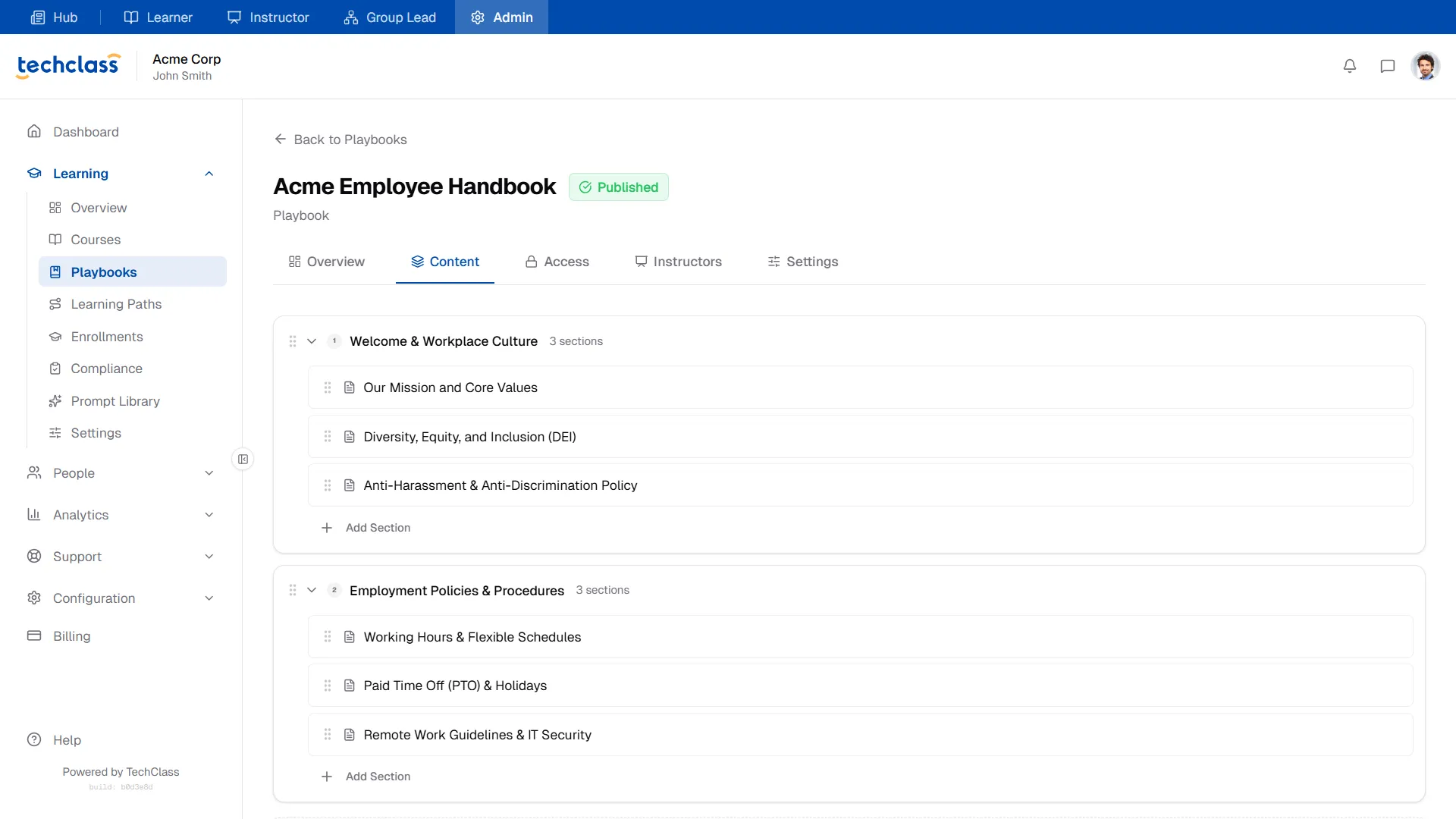1456x819 pixels.
Task: Click the document icon of Anti-Harassment policy
Action: coord(350,485)
